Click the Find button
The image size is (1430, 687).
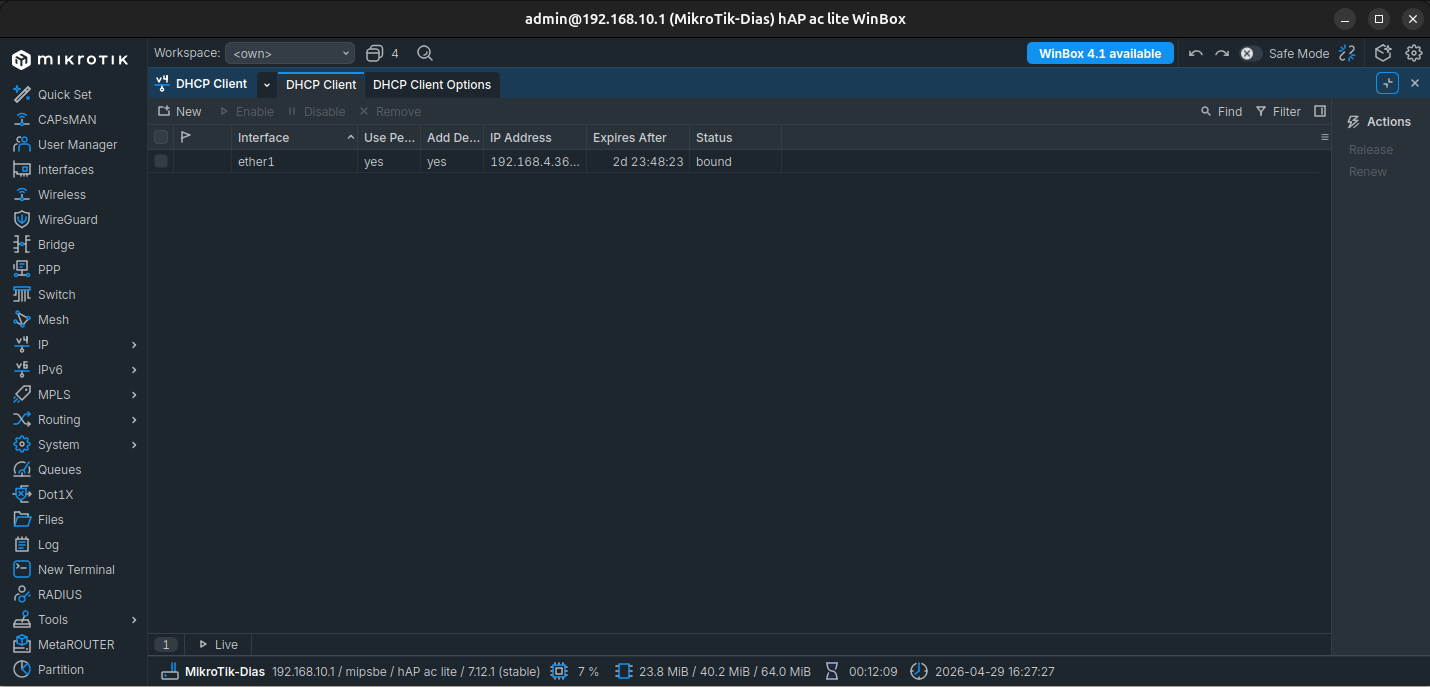coord(1221,111)
